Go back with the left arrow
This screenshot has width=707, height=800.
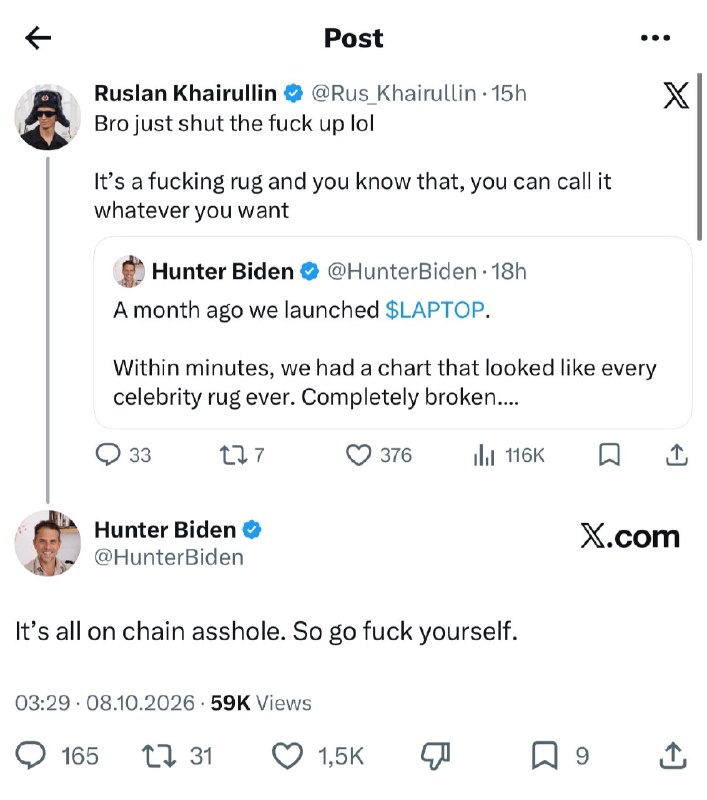(x=38, y=38)
